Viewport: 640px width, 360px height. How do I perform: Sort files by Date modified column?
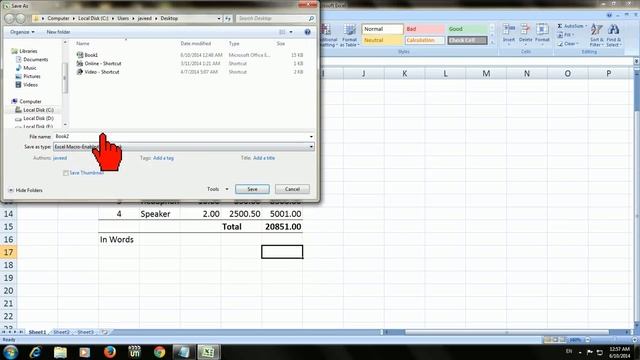coord(196,43)
